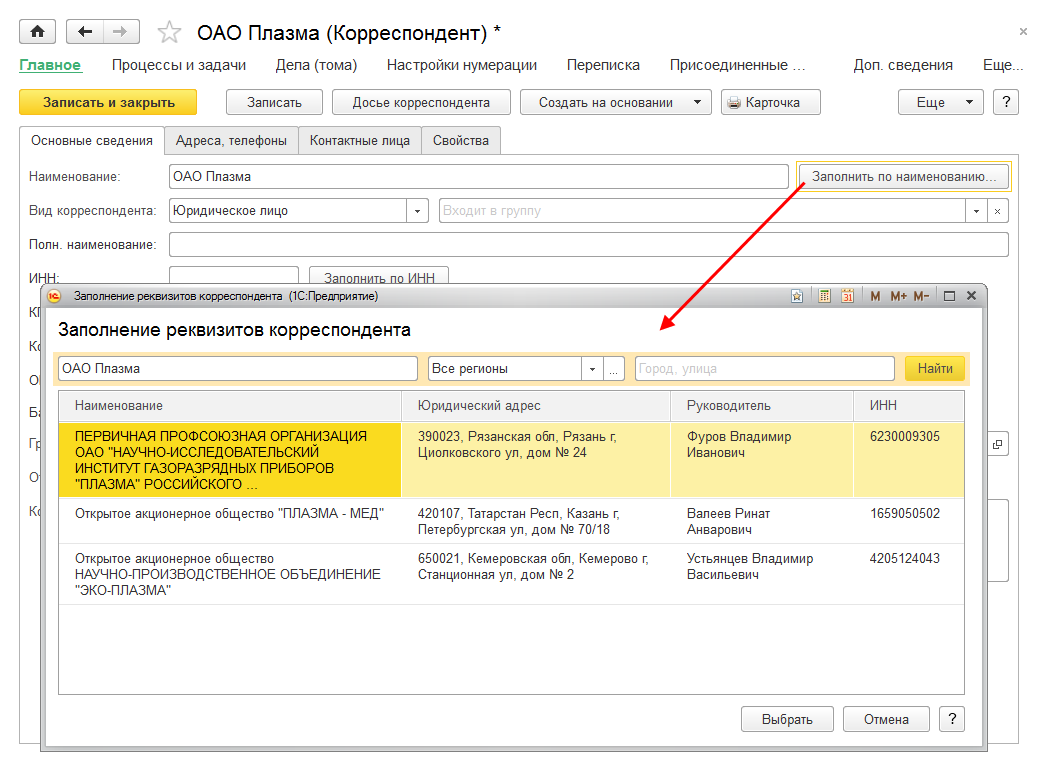1045x758 pixels.
Task: Open Досье корреспондента
Action: 421,102
